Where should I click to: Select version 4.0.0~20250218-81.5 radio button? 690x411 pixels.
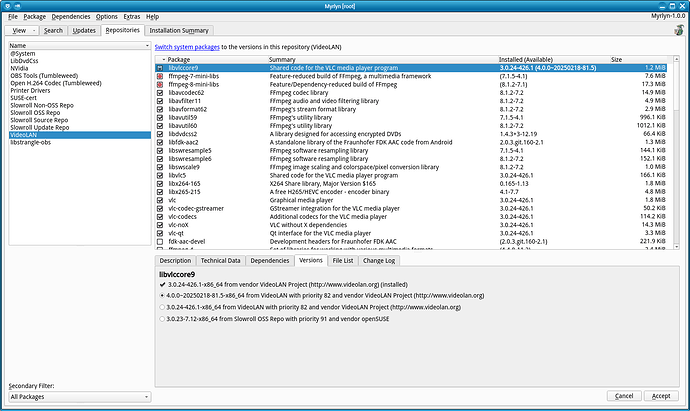click(162, 296)
